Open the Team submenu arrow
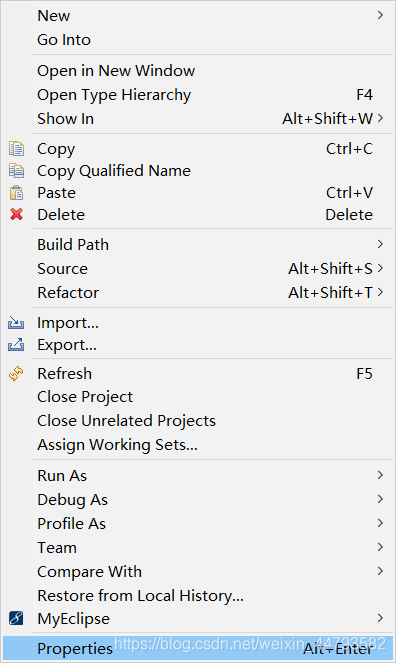 380,547
